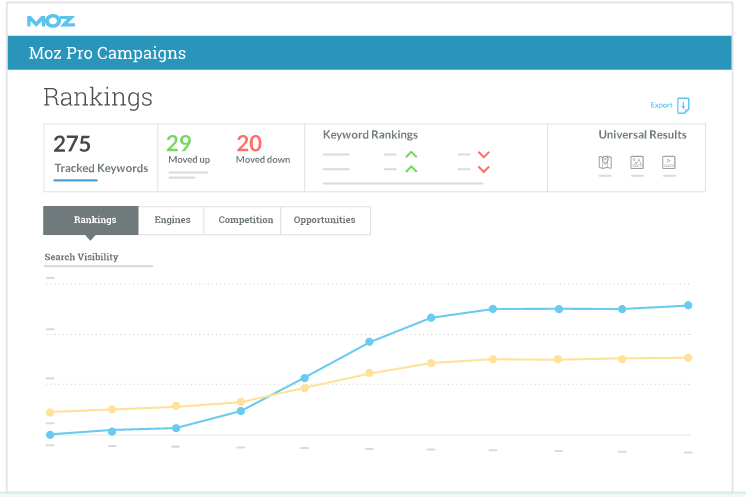The image size is (746, 497).
Task: Click the last yellow data point on the chart
Action: (x=688, y=358)
